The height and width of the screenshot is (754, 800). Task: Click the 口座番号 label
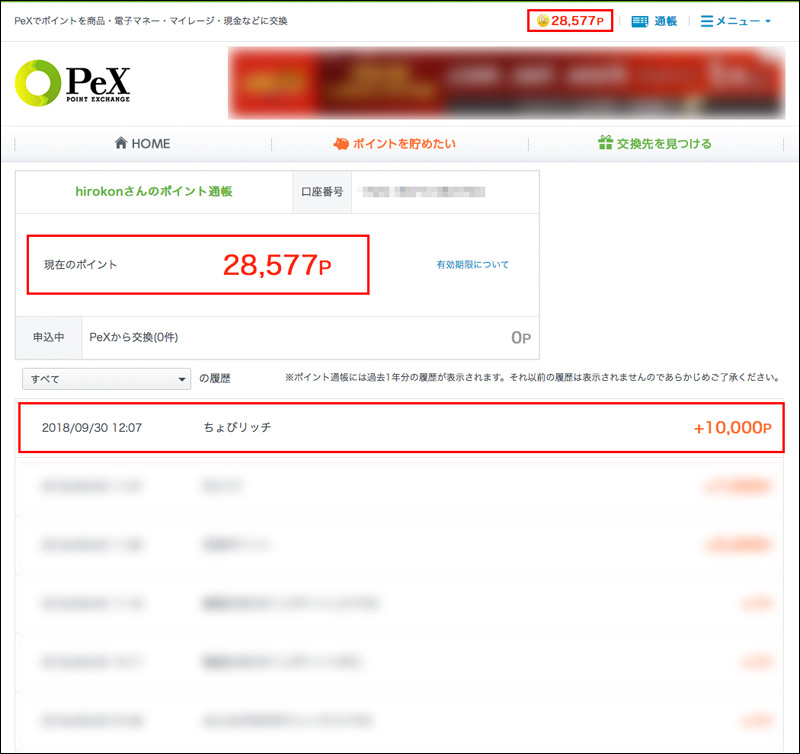322,192
